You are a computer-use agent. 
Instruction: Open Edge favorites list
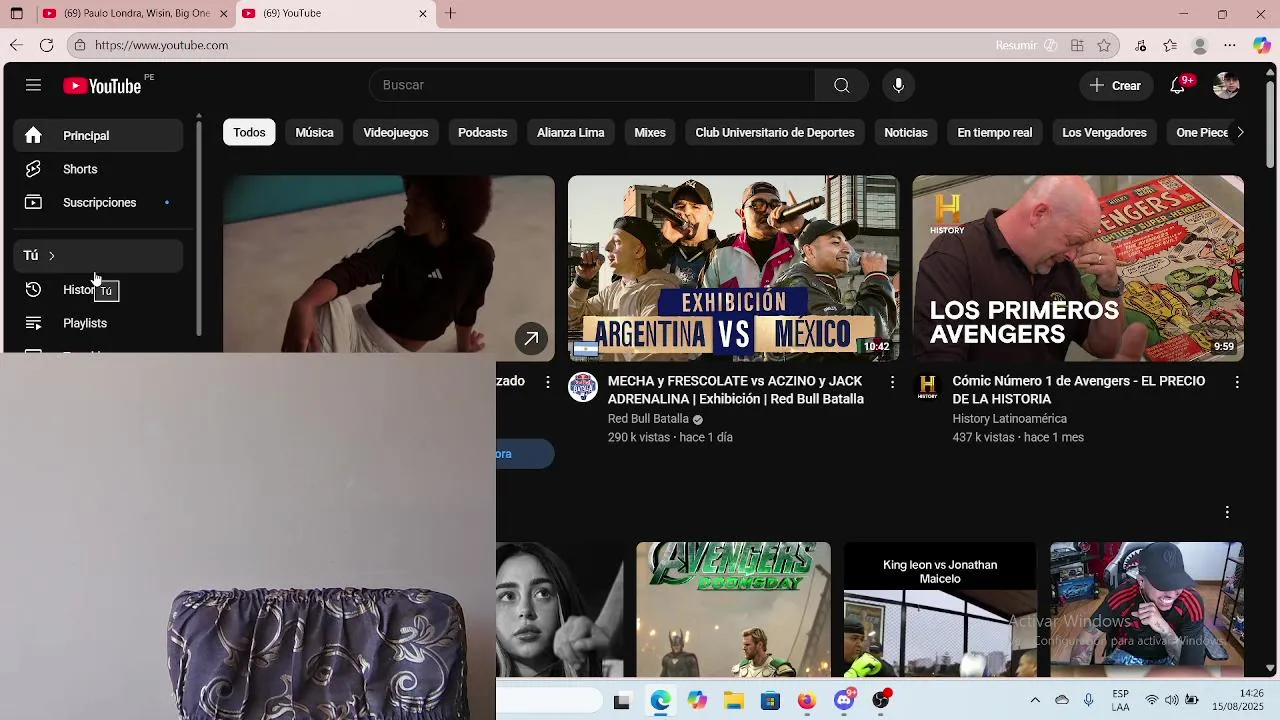1170,45
